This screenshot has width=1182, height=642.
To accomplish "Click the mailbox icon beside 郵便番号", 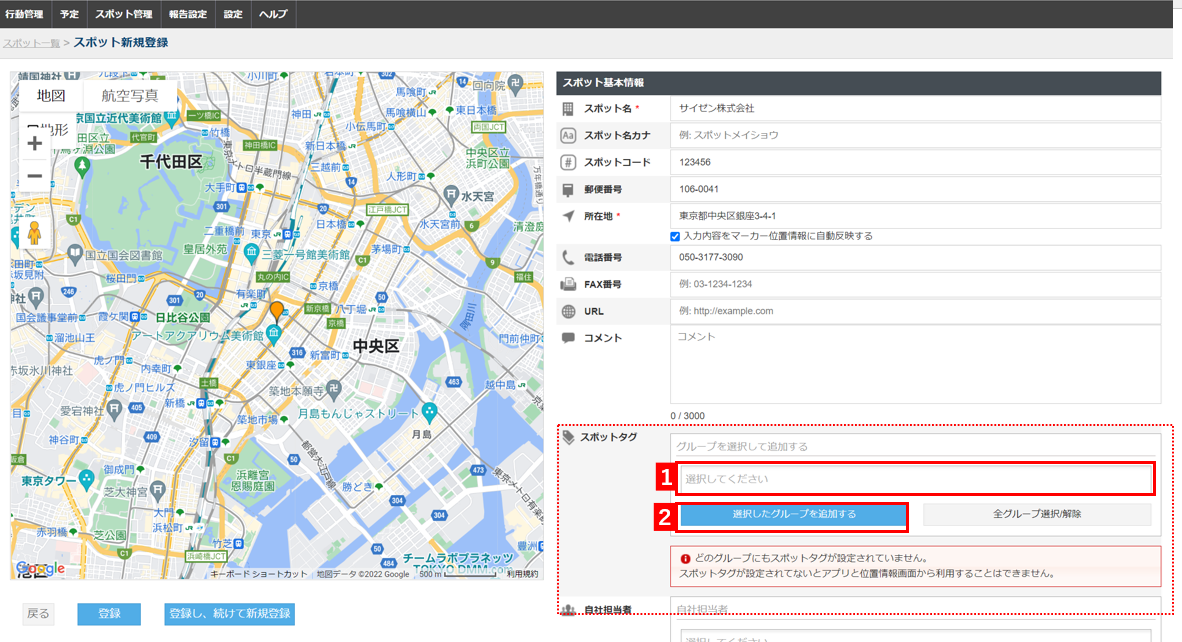I will pos(568,189).
